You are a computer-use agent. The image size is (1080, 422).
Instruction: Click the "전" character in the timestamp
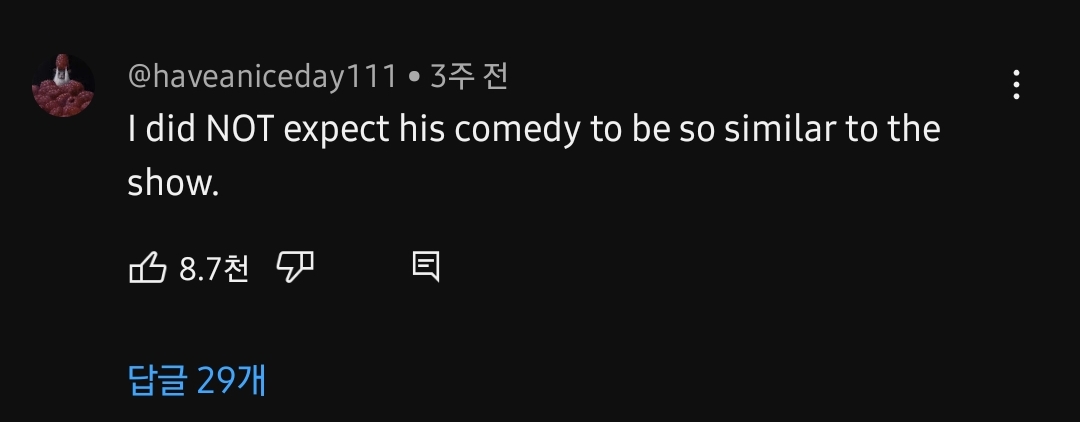(495, 77)
